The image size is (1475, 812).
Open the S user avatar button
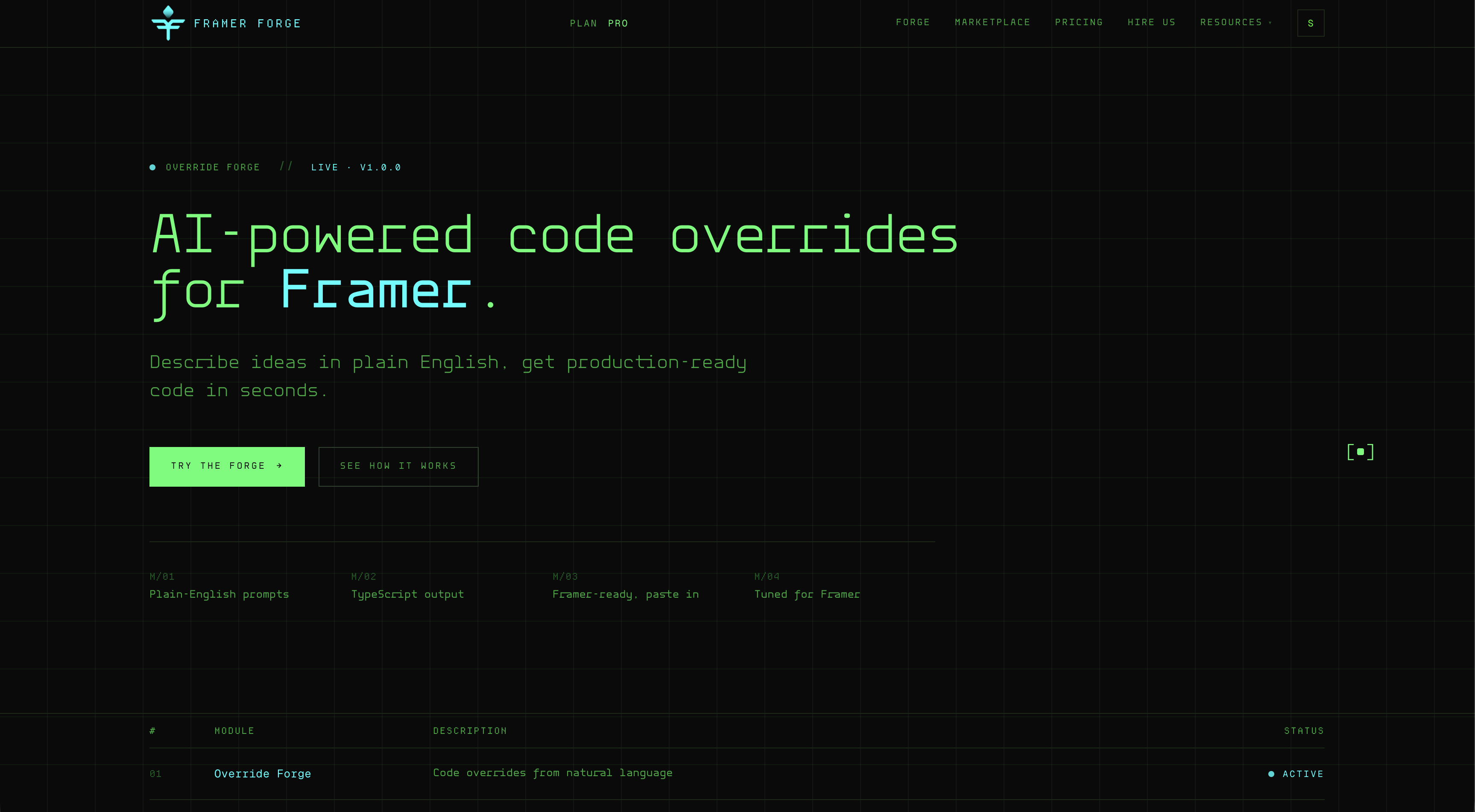pyautogui.click(x=1311, y=23)
